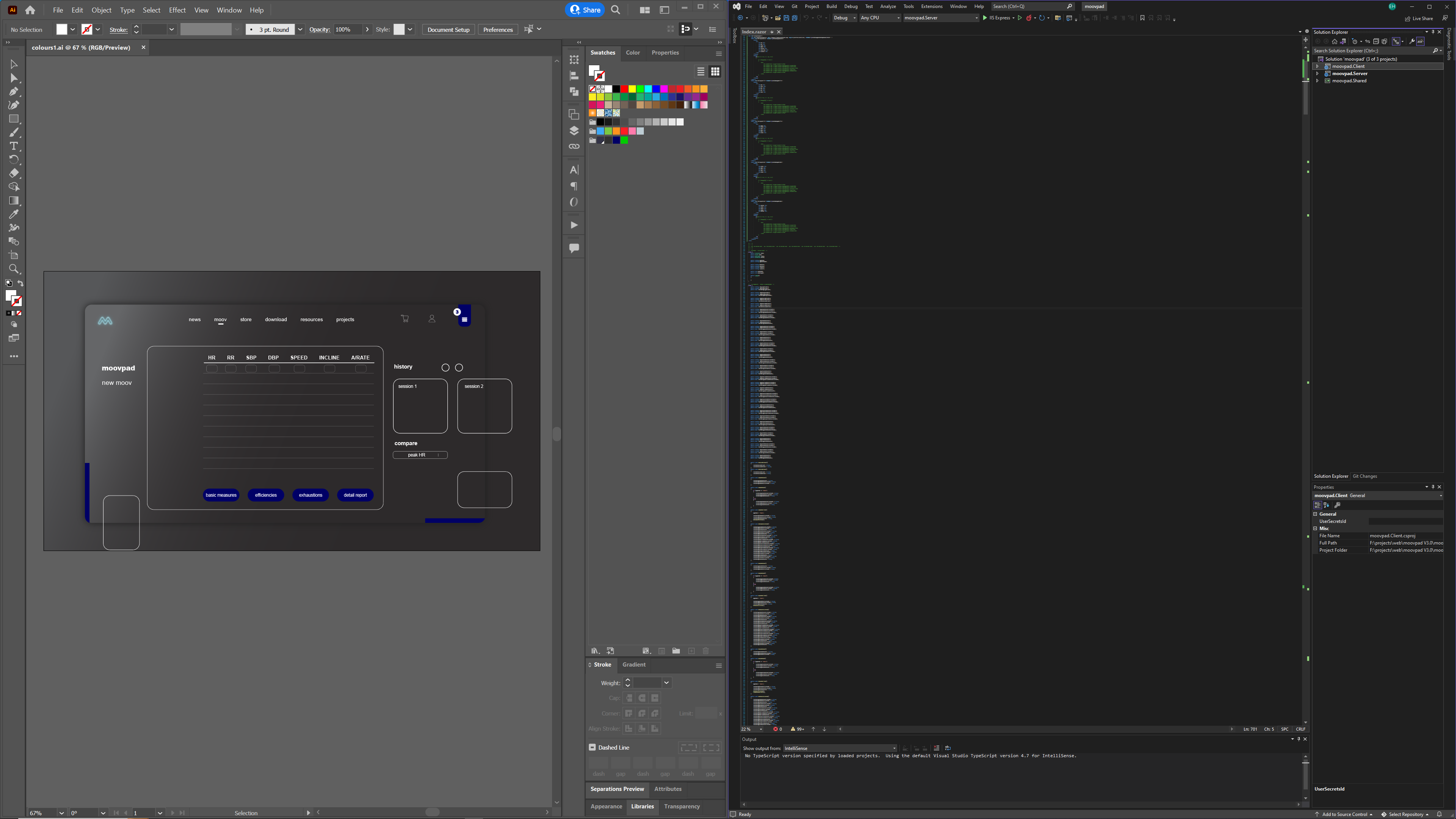This screenshot has height=819, width=1456.
Task: Select the Eyedropper tool
Action: tap(14, 214)
